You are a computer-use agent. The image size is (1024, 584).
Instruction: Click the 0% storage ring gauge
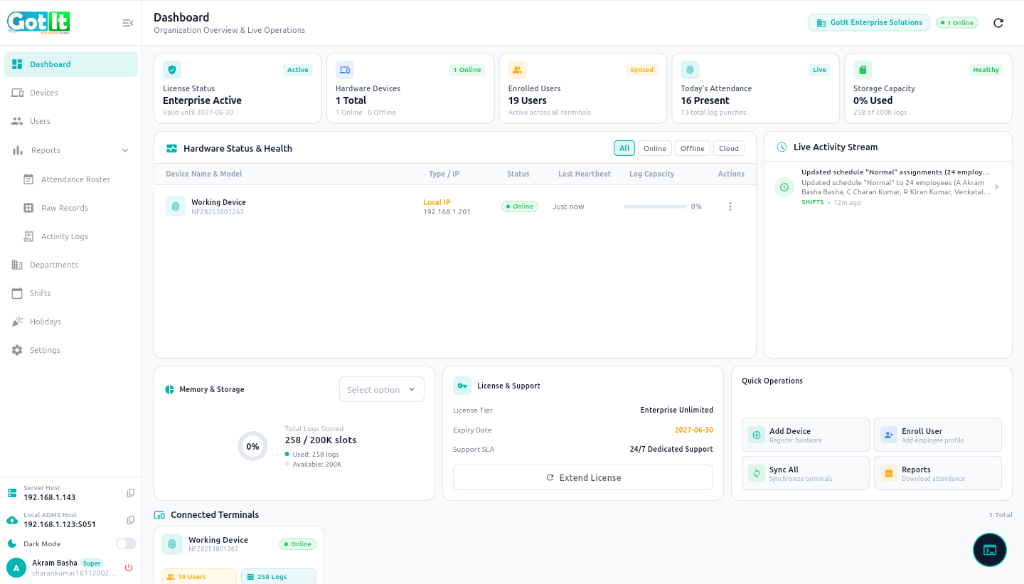[253, 446]
